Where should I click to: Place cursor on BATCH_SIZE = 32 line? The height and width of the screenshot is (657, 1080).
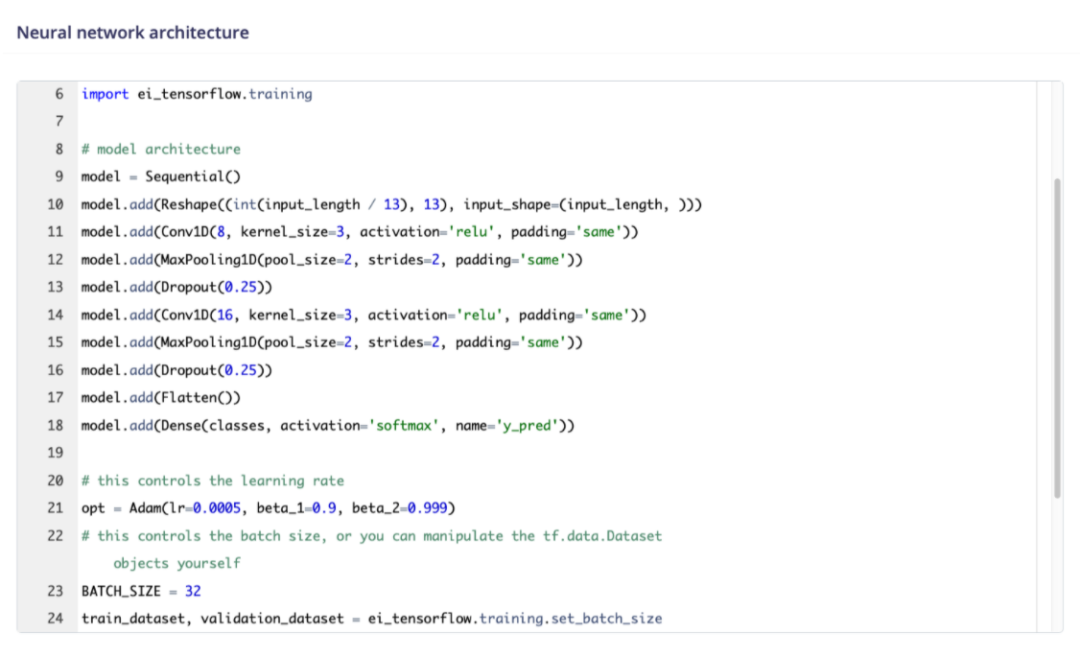tap(141, 591)
